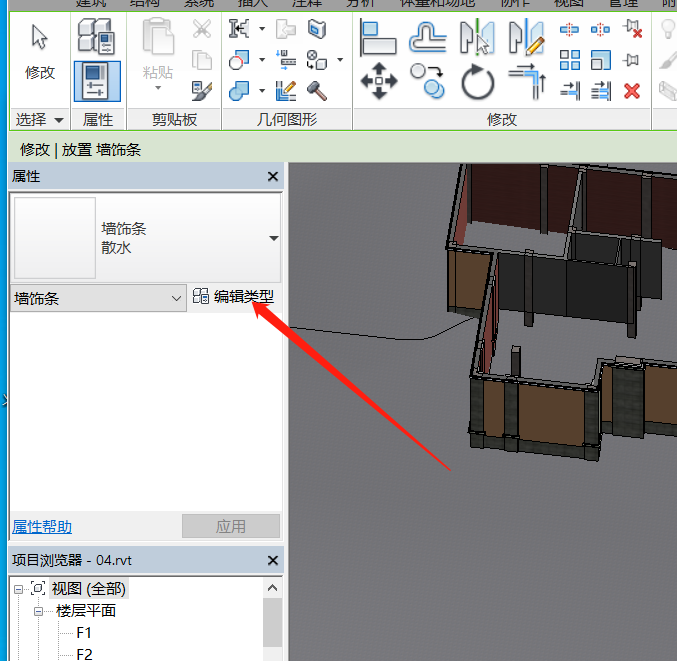Select the Offset tool
The height and width of the screenshot is (661, 677).
428,37
